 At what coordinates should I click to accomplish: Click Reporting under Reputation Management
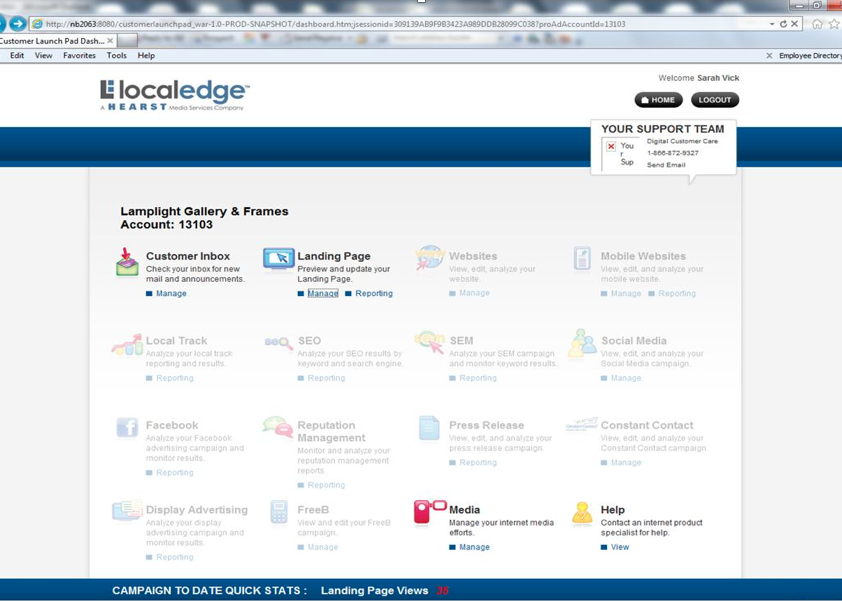coord(326,485)
